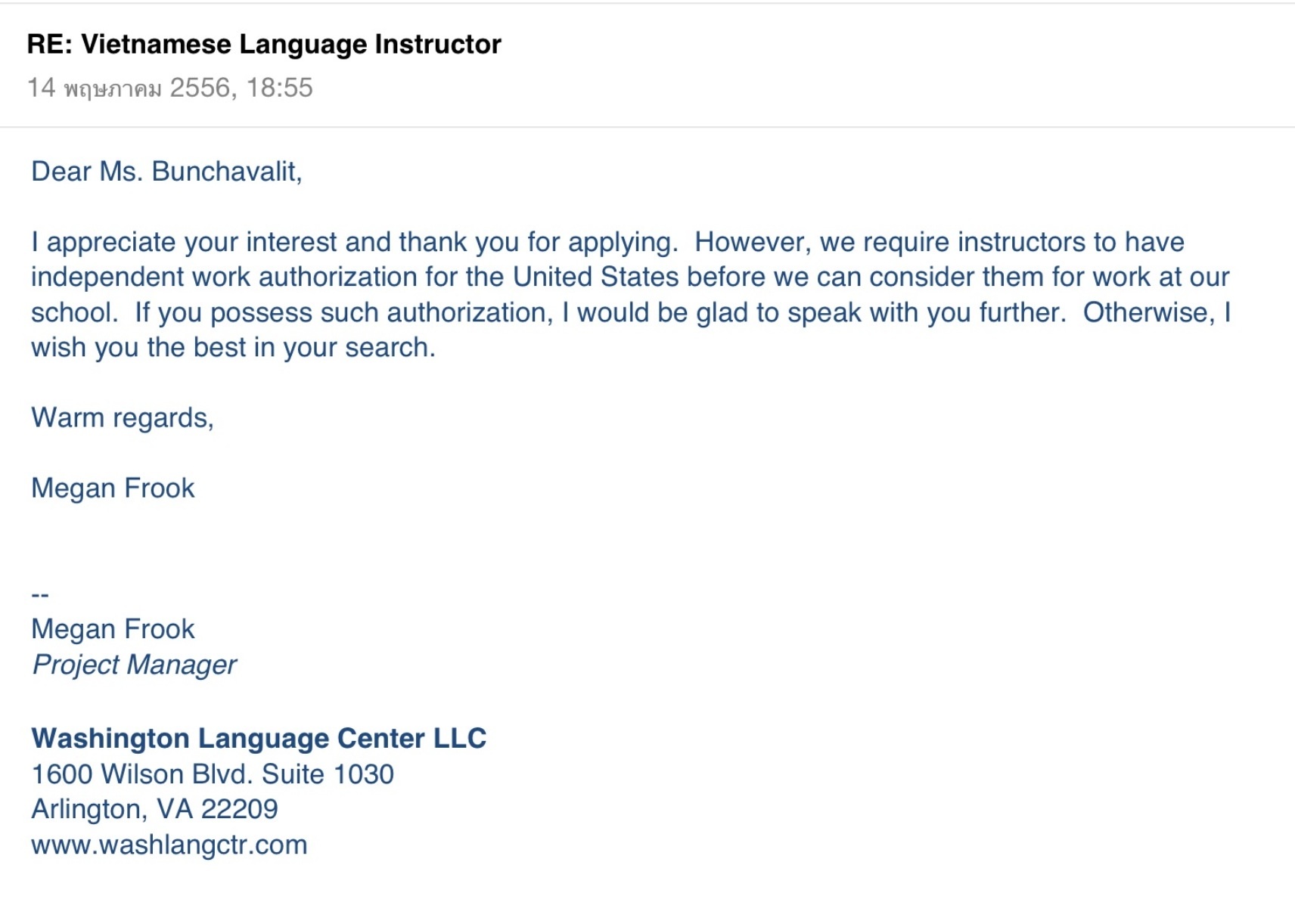Viewport: 1295px width, 924px height.
Task: Click 'Megan Frook' name below Warm regards
Action: pyautogui.click(x=113, y=488)
